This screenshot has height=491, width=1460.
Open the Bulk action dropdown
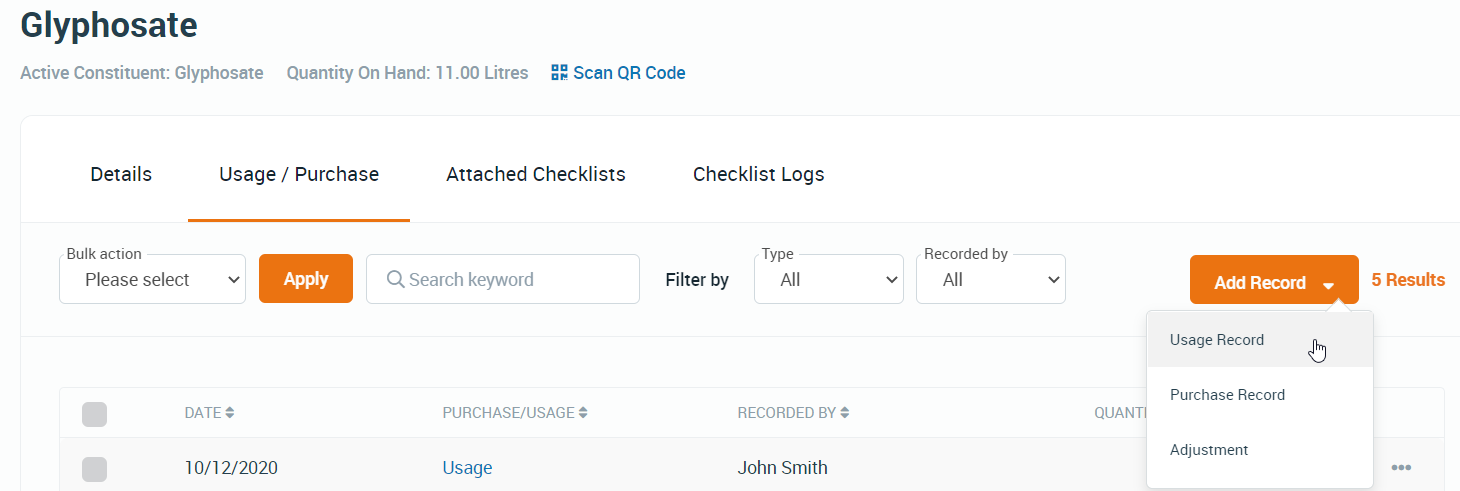(152, 279)
